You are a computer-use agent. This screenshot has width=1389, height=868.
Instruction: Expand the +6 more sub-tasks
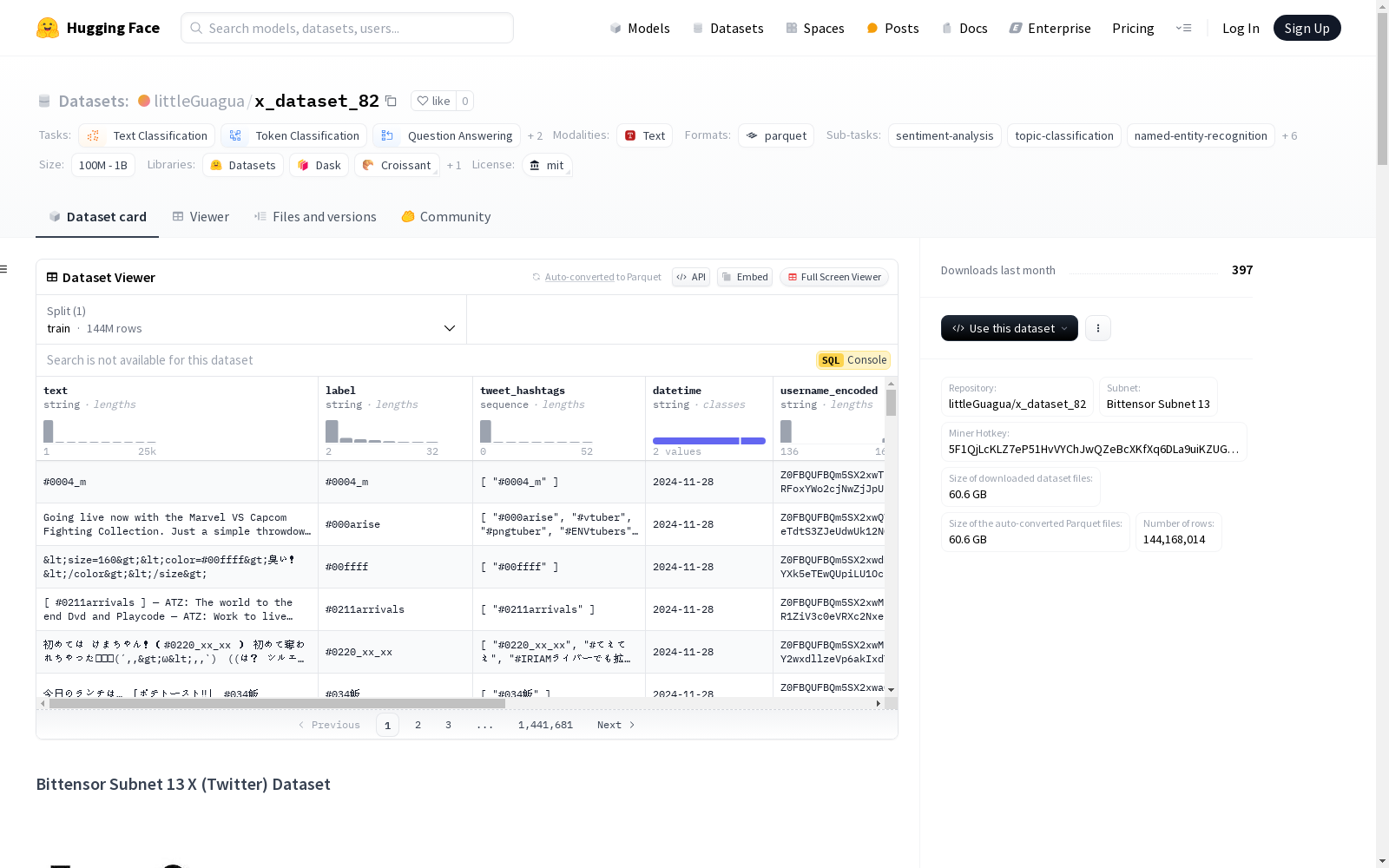tap(1289, 136)
